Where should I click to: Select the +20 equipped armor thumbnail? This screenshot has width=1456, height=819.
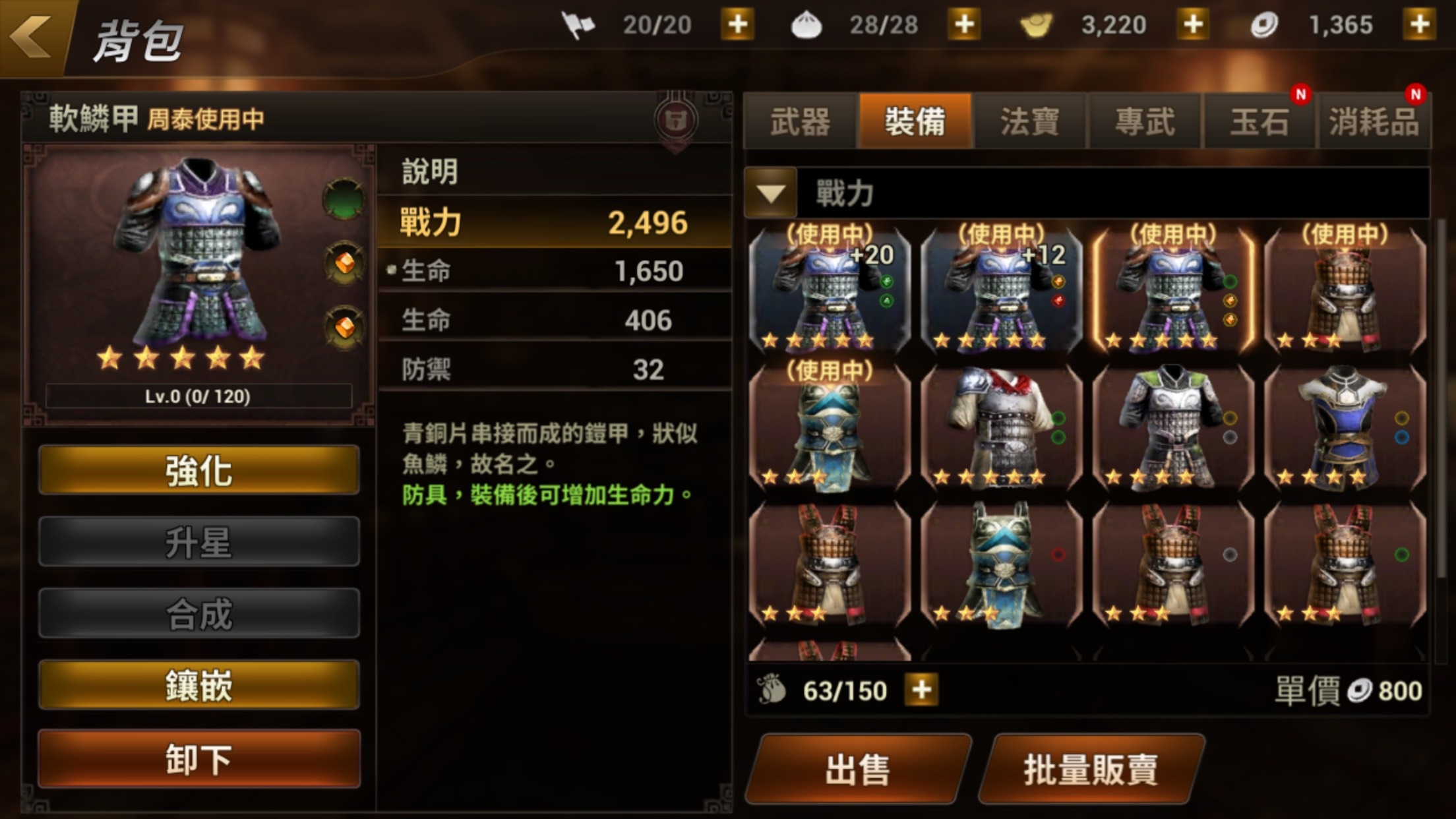(830, 289)
